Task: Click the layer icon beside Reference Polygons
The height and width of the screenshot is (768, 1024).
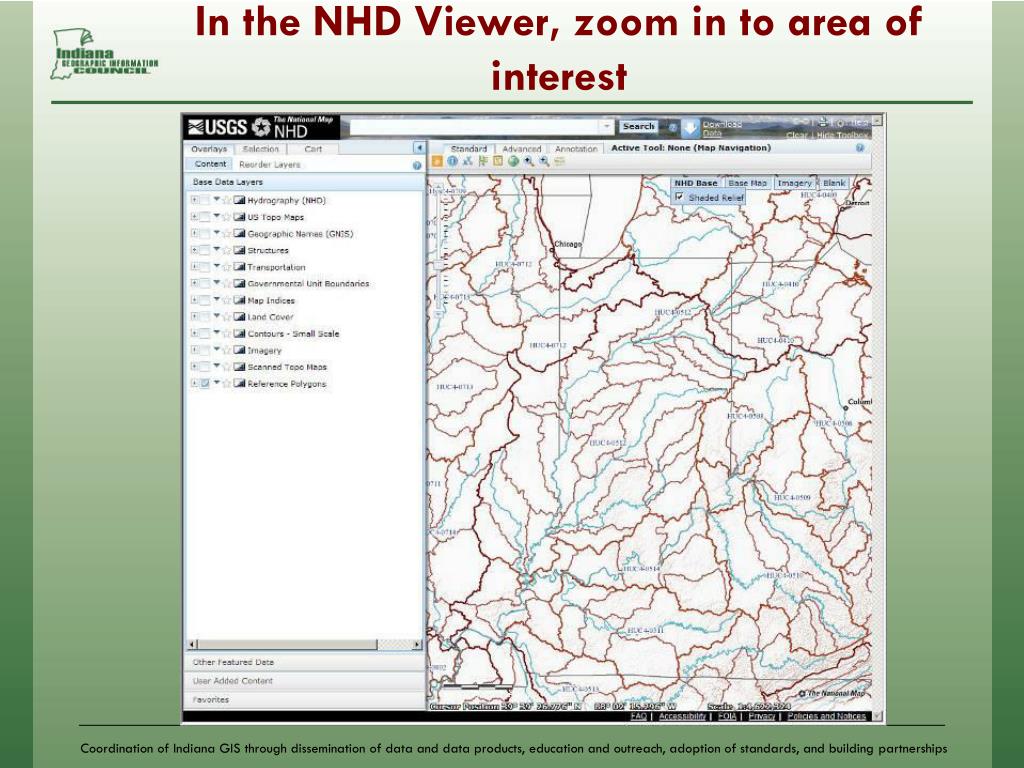Action: [239, 384]
